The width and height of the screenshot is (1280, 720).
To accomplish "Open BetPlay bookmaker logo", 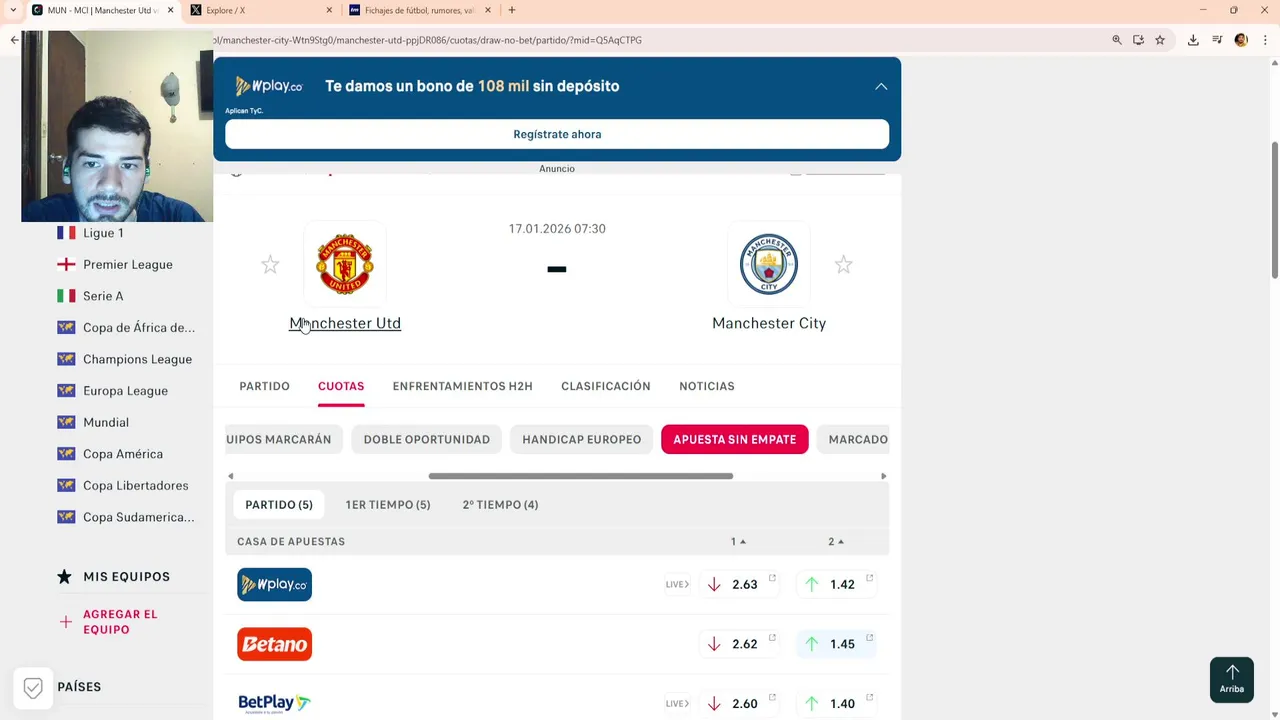I will (x=274, y=703).
